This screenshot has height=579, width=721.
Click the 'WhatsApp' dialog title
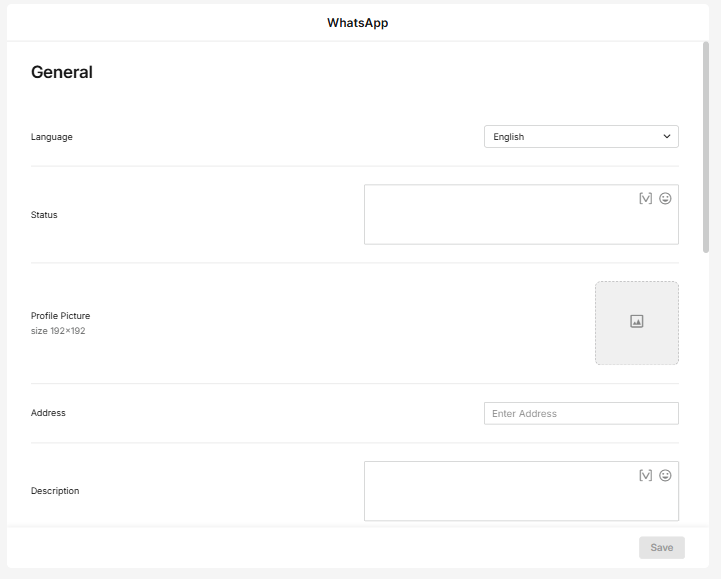click(x=358, y=23)
